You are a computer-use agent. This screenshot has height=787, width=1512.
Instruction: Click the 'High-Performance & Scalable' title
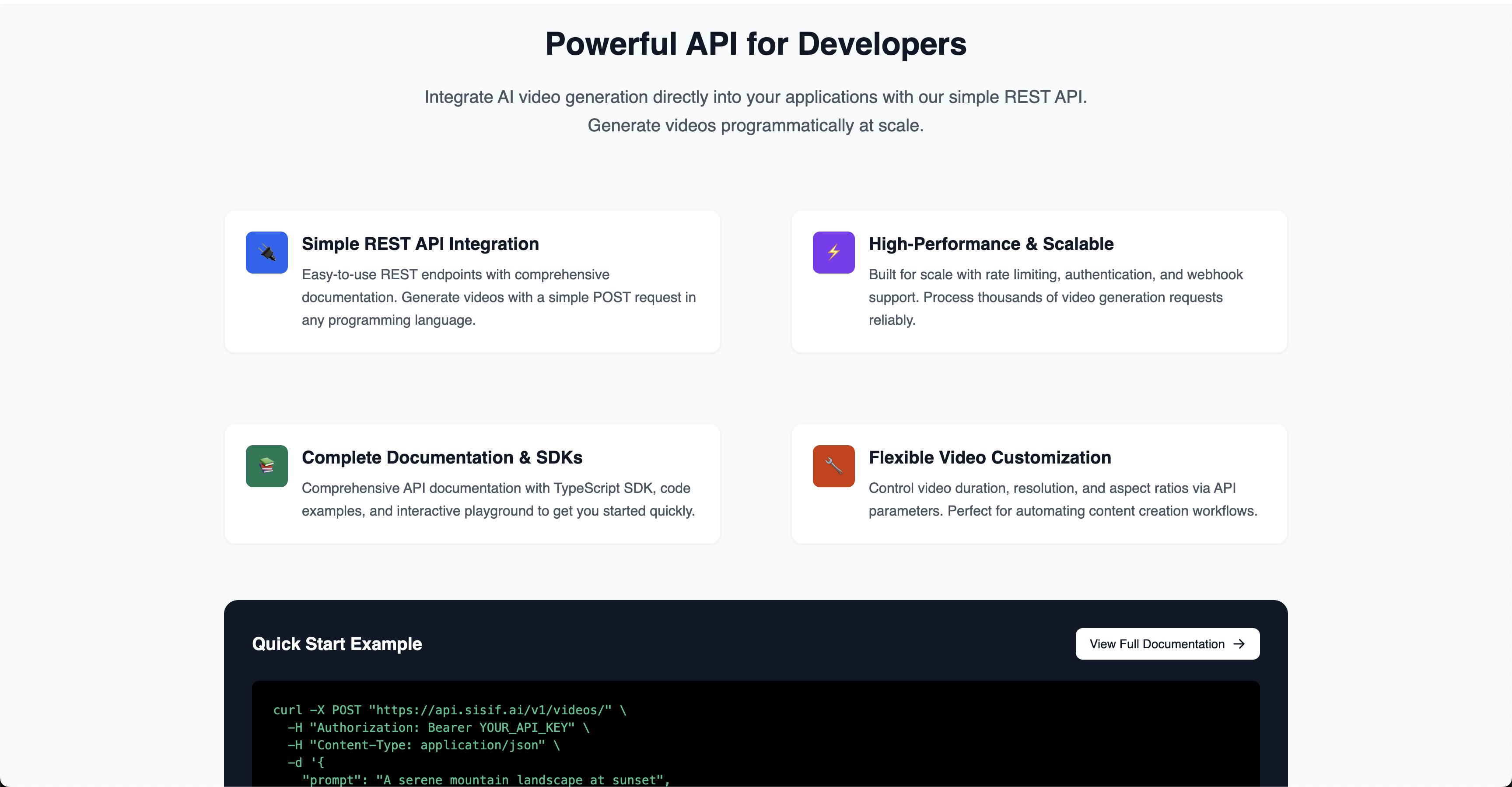pos(991,244)
